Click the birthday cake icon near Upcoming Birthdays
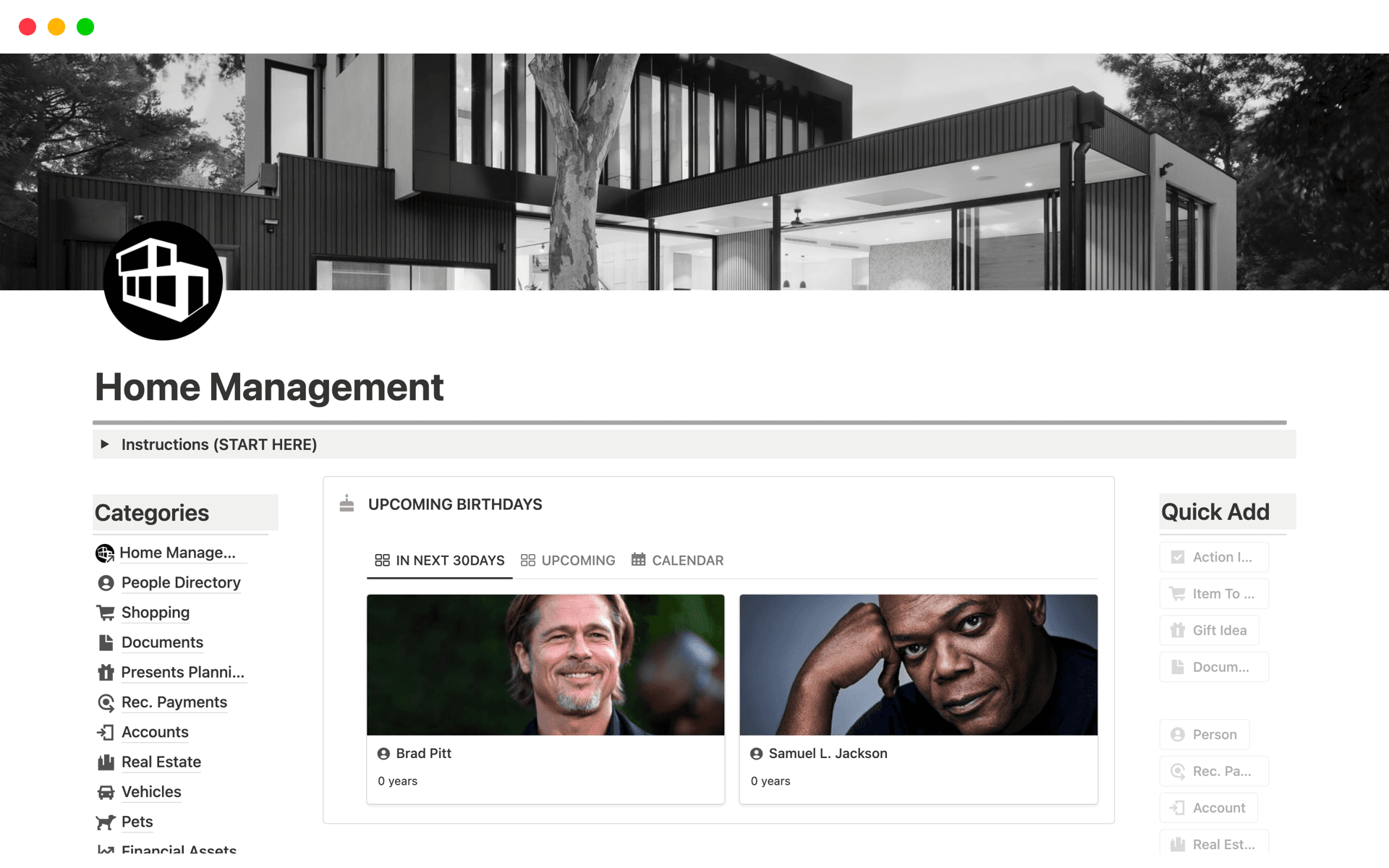The height and width of the screenshot is (868, 1389). (347, 504)
